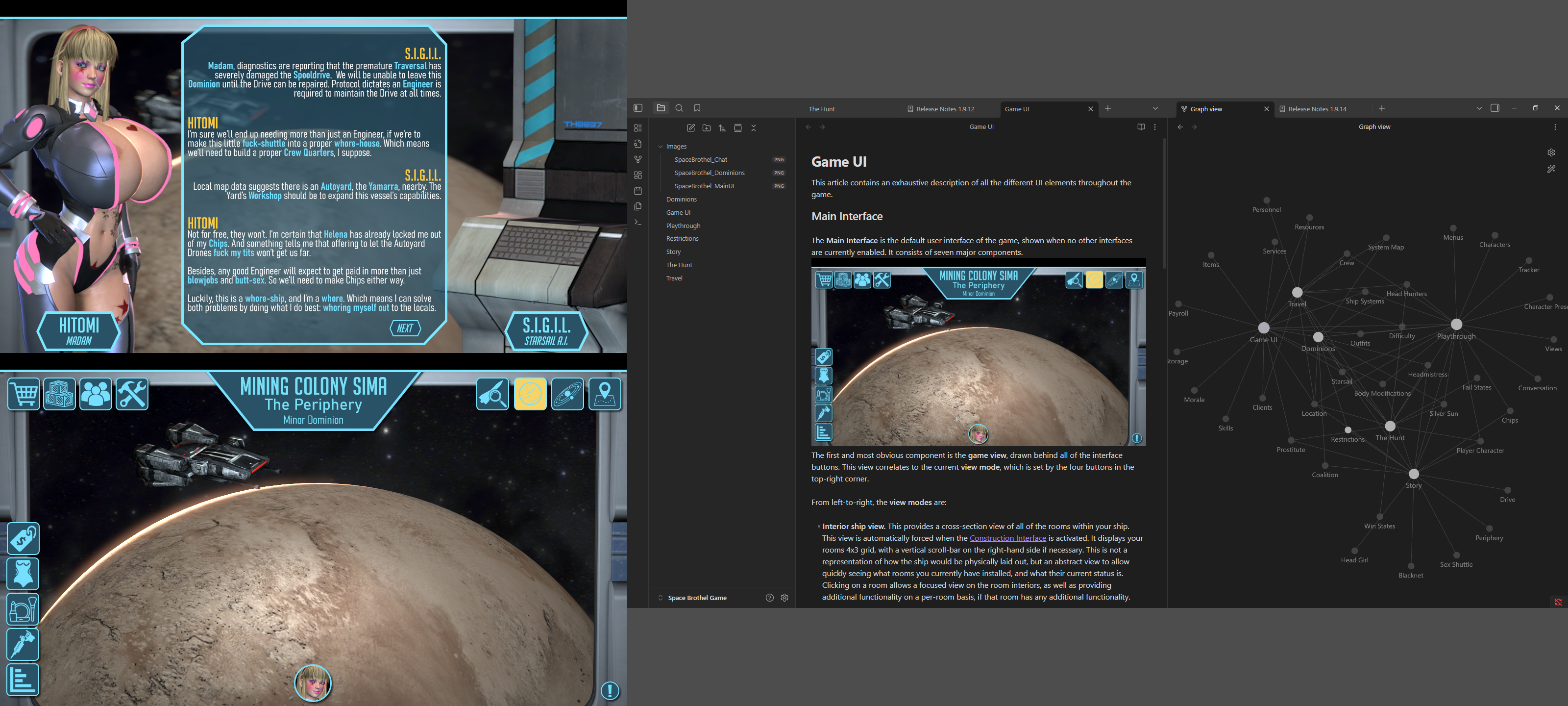The width and height of the screenshot is (1568, 706).
Task: Click the NEXT button in the dialogue box
Action: [x=405, y=328]
